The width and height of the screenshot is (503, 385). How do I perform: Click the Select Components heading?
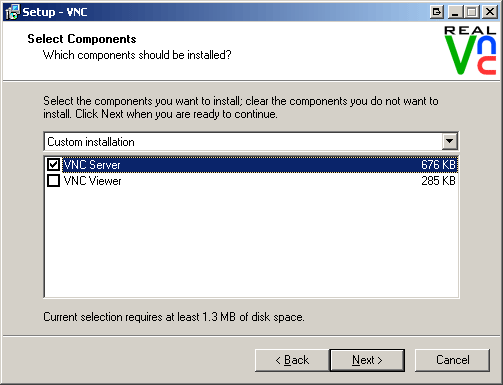[82, 39]
